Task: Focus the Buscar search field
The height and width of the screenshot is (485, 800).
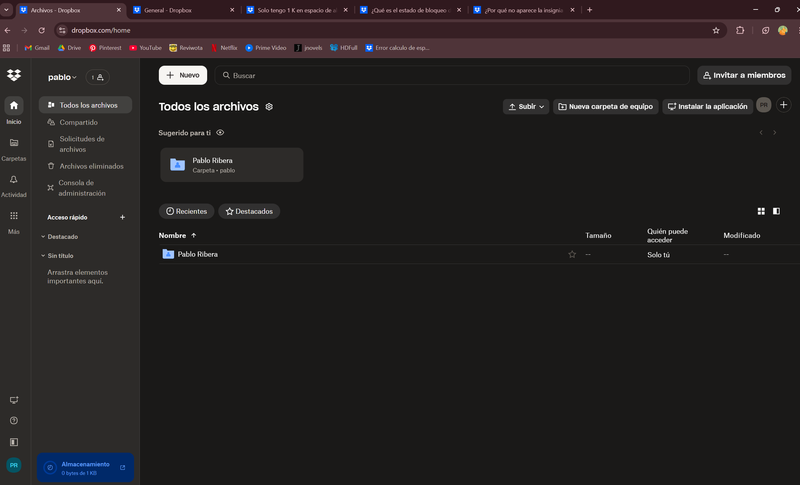Action: click(452, 75)
